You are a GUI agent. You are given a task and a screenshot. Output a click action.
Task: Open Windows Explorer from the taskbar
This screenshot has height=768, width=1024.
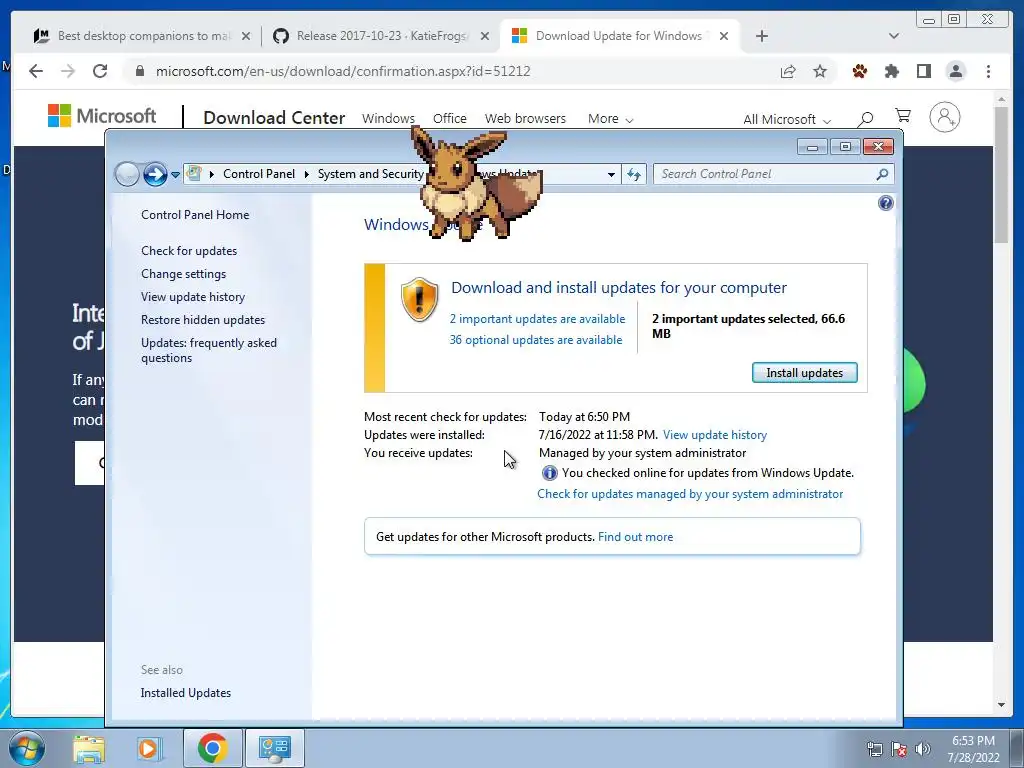[x=89, y=748]
